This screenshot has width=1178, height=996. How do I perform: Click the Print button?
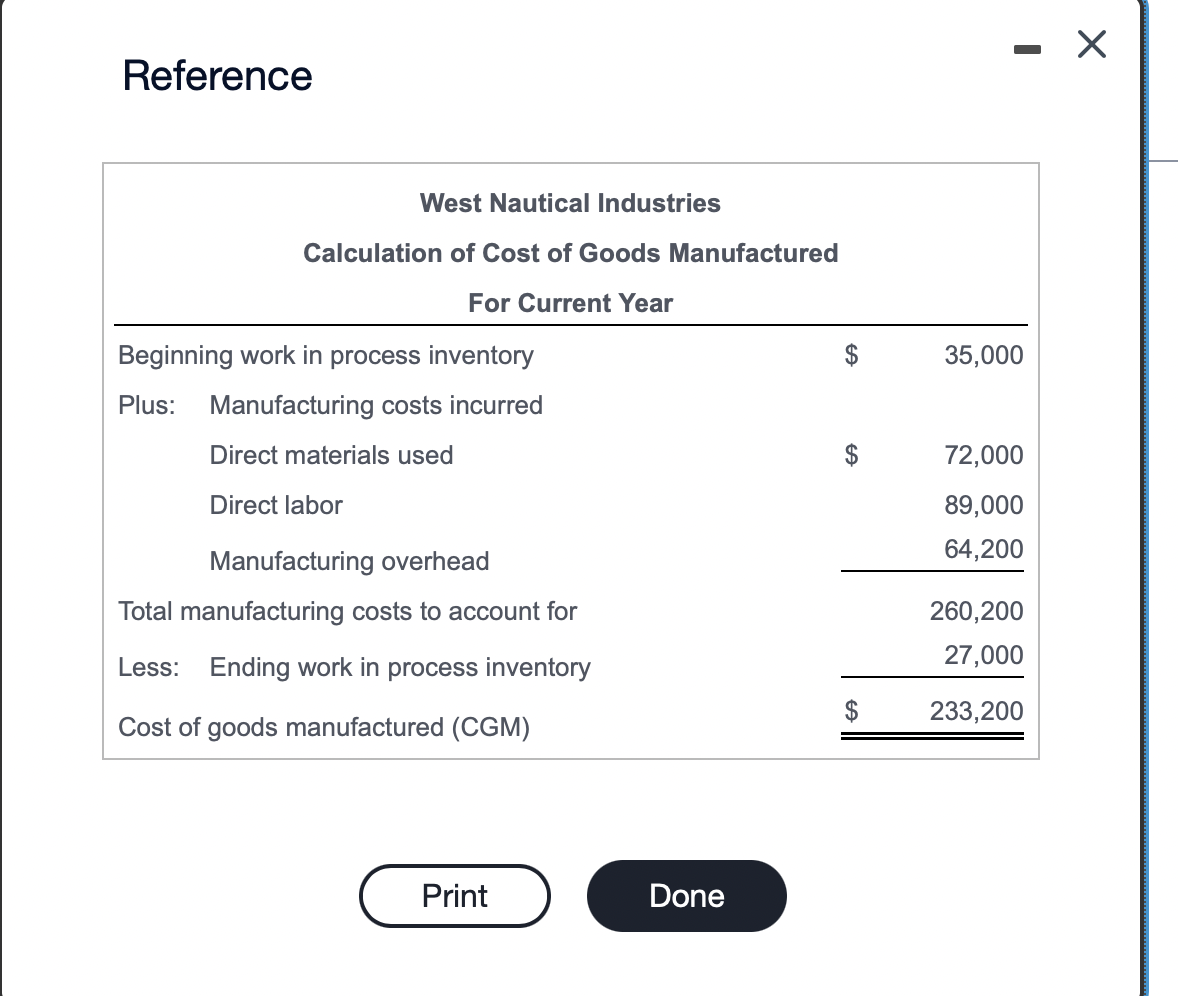(454, 896)
